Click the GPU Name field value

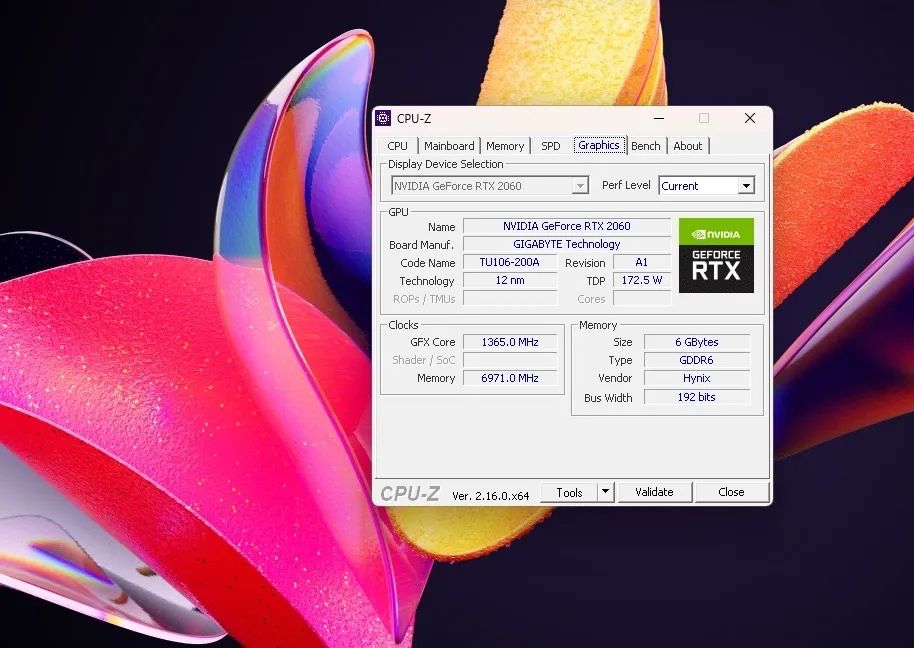[567, 226]
